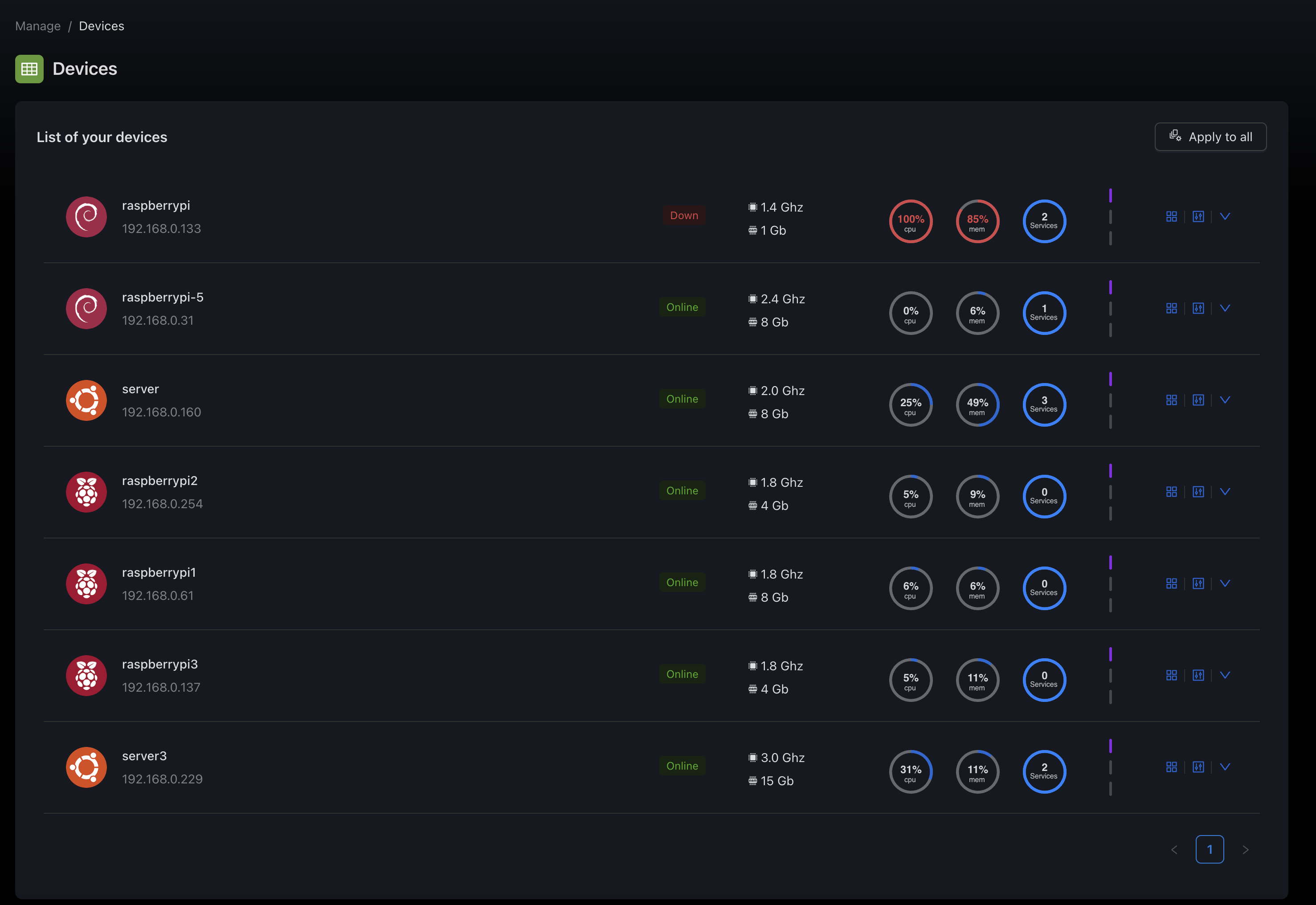Click the Debian logo avatar of raspberrypi

[x=86, y=216]
